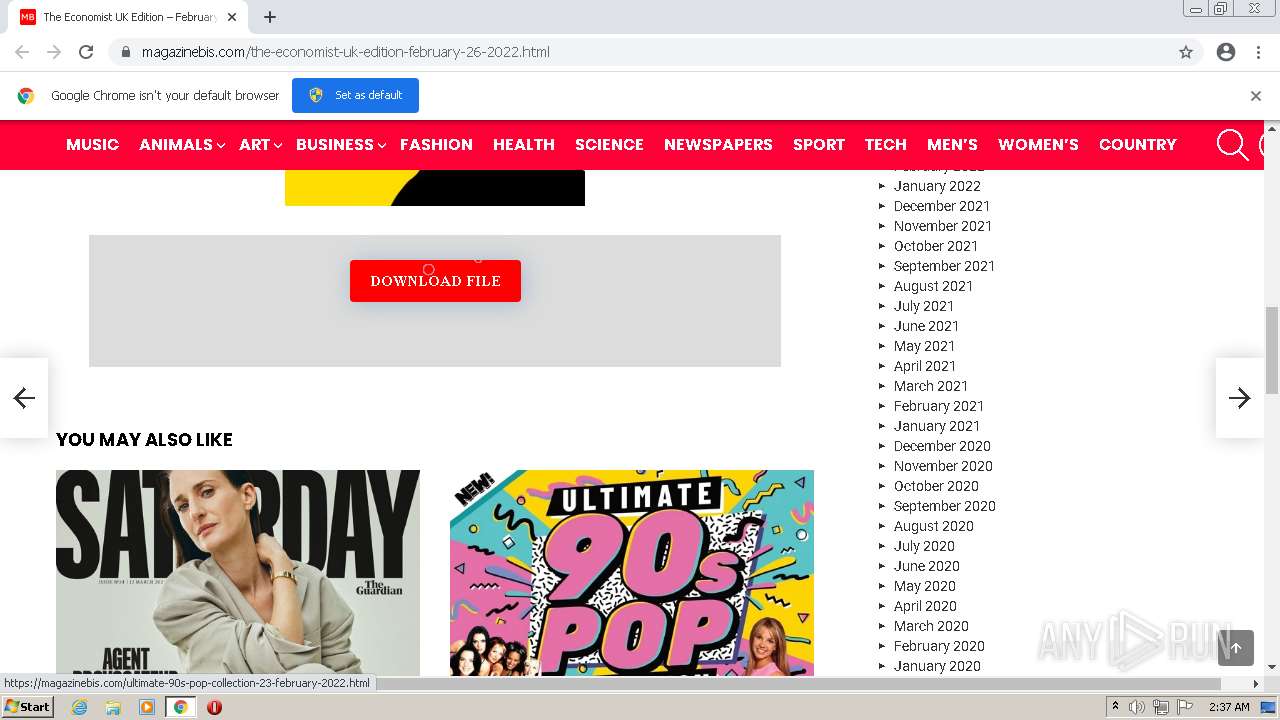
Task: Reload the current page
Action: pos(86,52)
